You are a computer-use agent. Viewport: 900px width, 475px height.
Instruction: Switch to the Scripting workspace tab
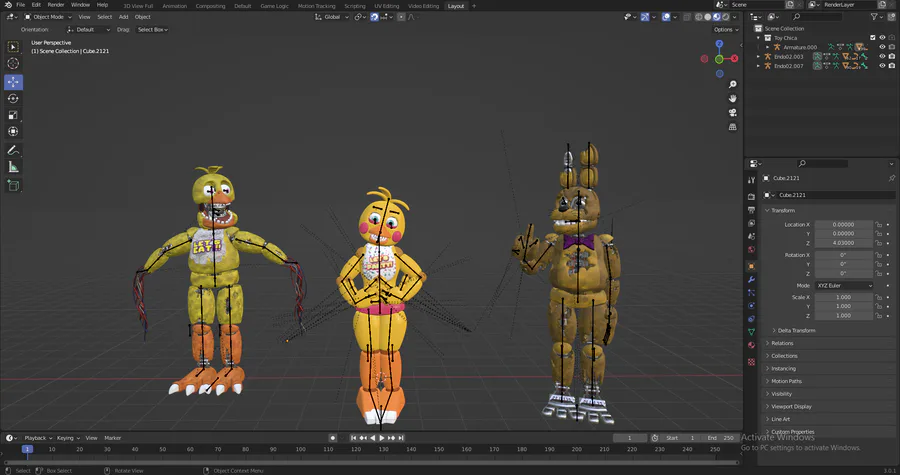355,6
